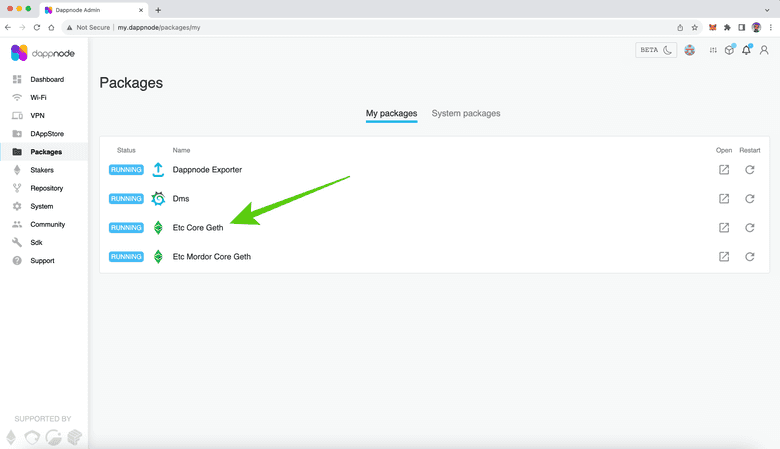Open the Chrome three-dot menu
Image resolution: width=780 pixels, height=449 pixels.
click(x=770, y=27)
